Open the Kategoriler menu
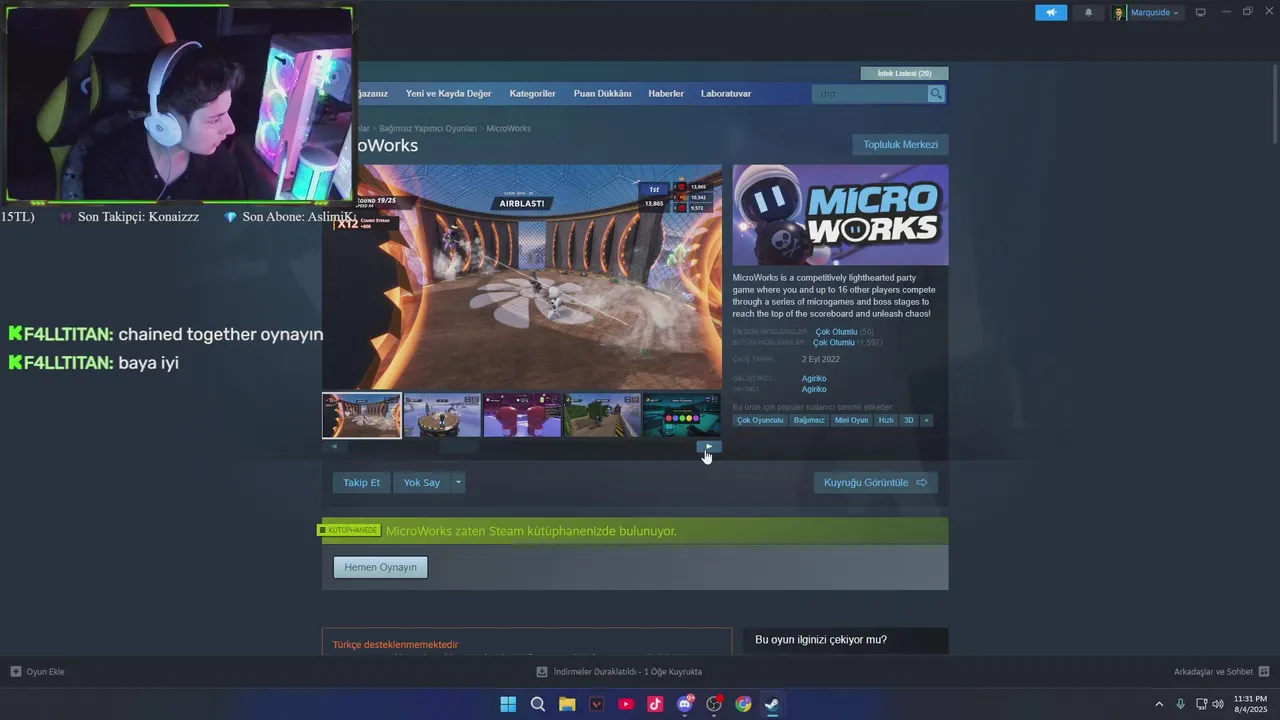Viewport: 1280px width, 720px height. (532, 93)
